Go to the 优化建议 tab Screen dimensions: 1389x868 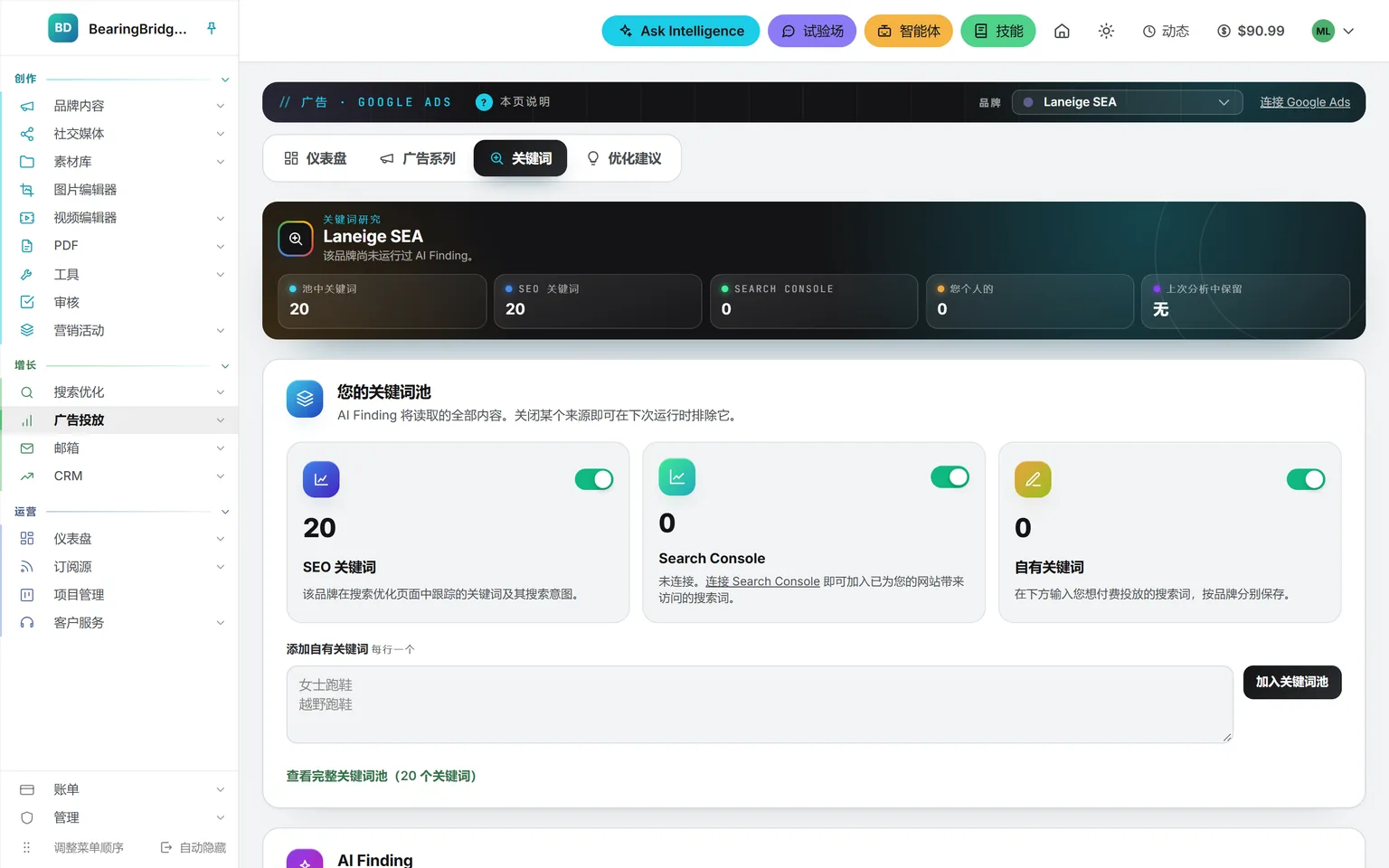click(624, 158)
